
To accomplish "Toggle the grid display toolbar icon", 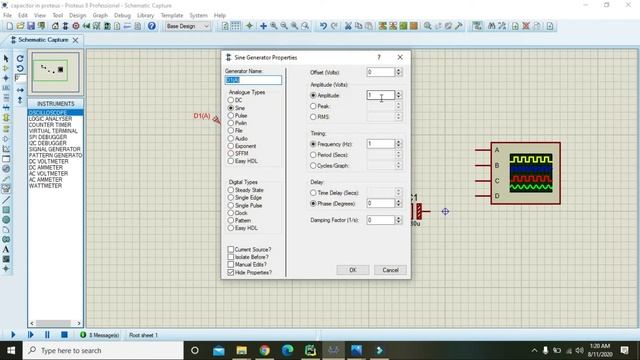I will [236, 26].
